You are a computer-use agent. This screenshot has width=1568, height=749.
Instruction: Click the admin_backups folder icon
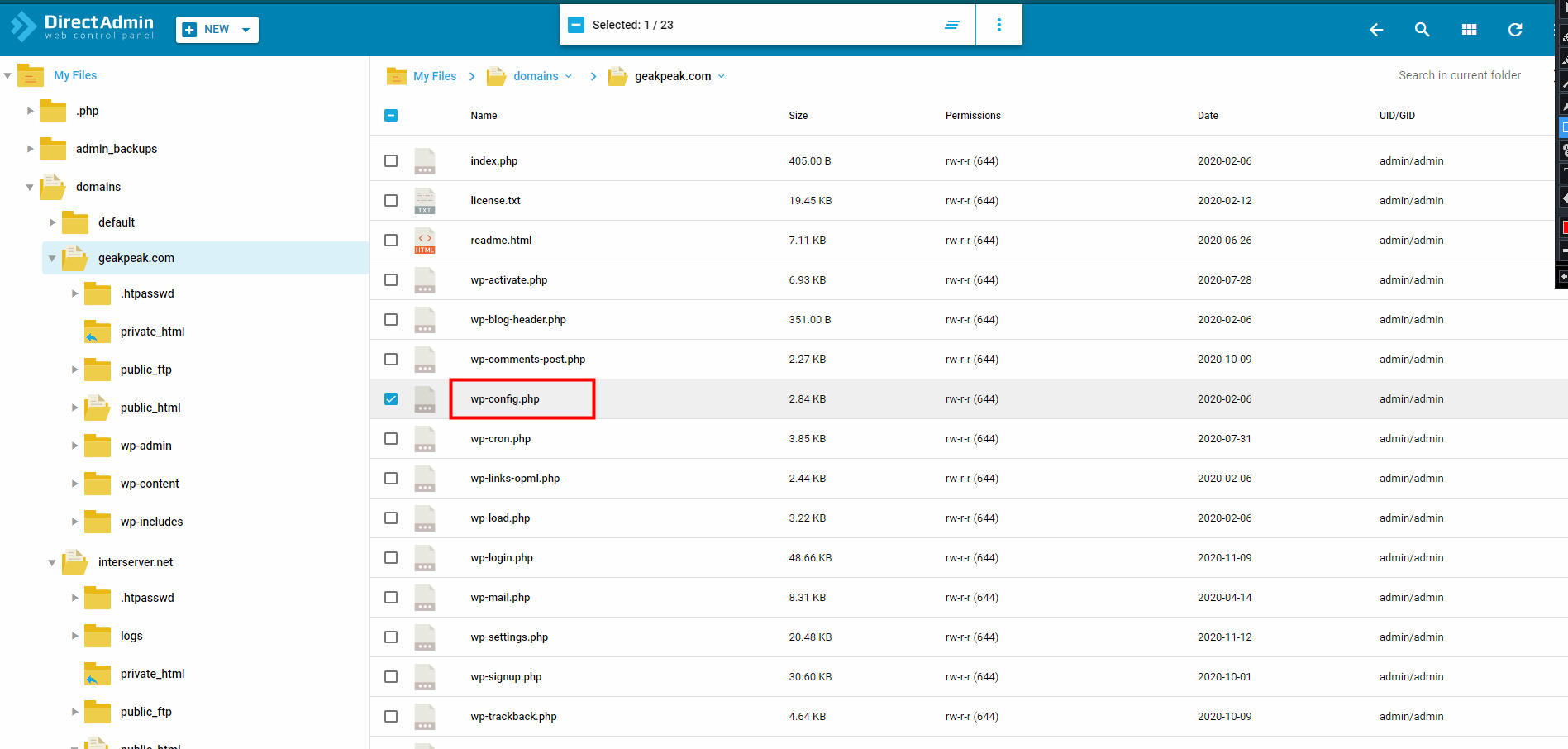pyautogui.click(x=53, y=149)
